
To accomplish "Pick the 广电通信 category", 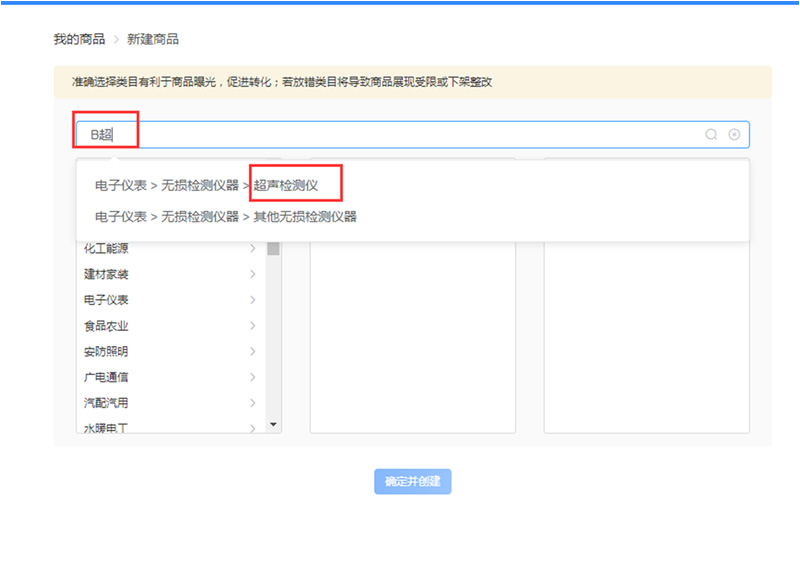I will click(x=106, y=377).
